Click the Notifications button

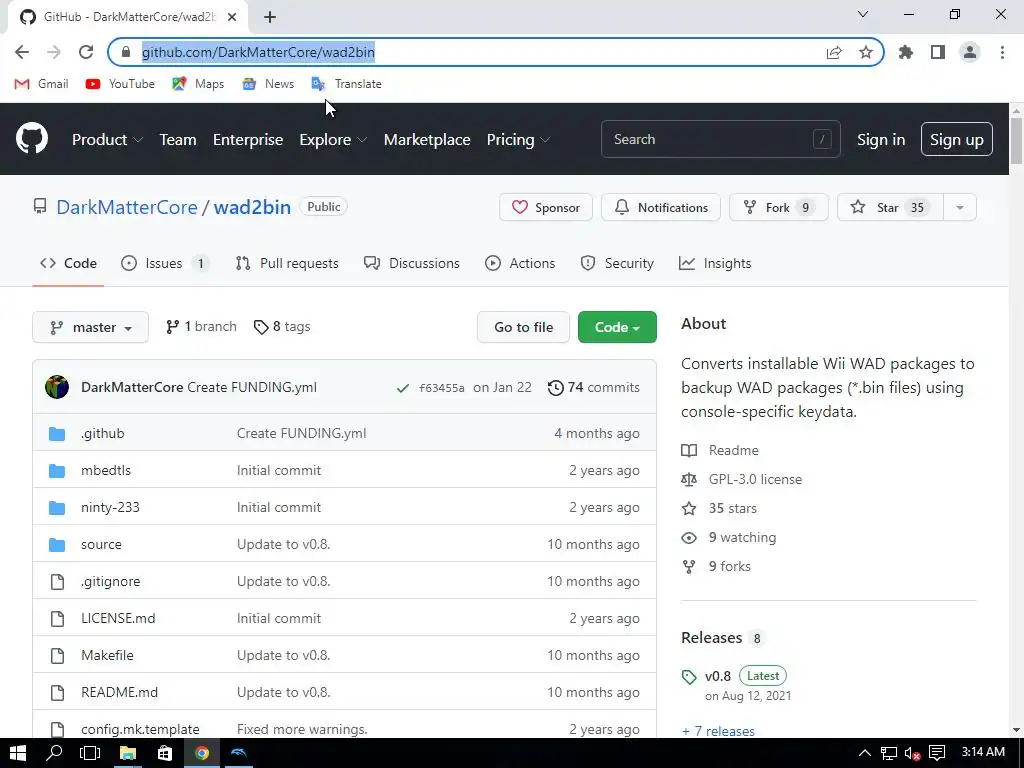pos(661,208)
